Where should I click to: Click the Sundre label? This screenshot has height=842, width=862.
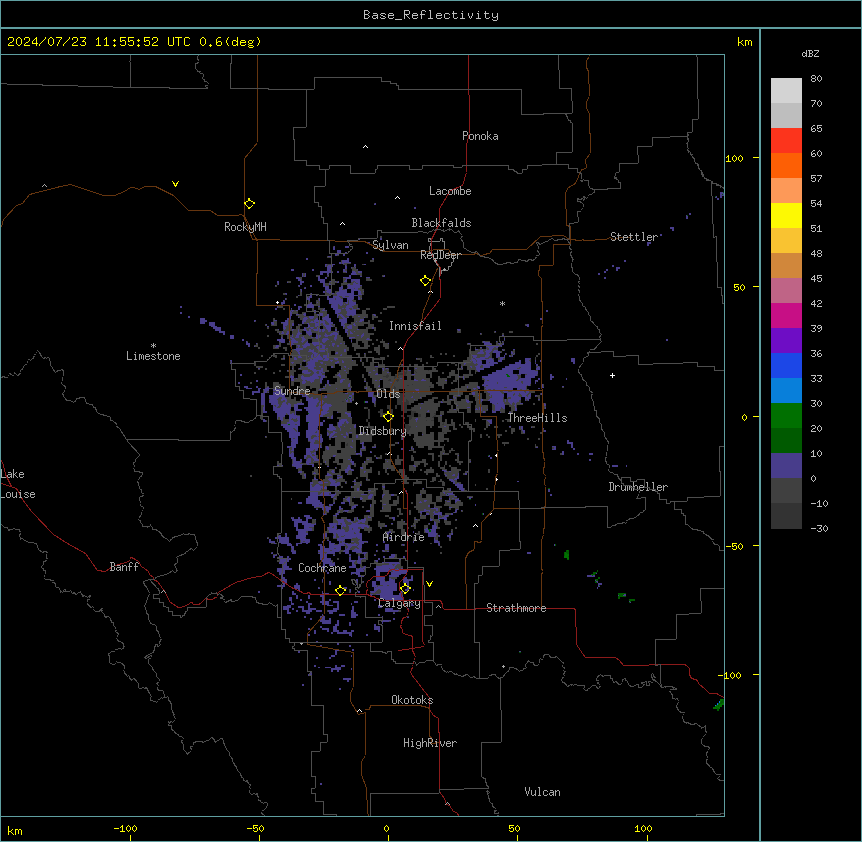(292, 391)
